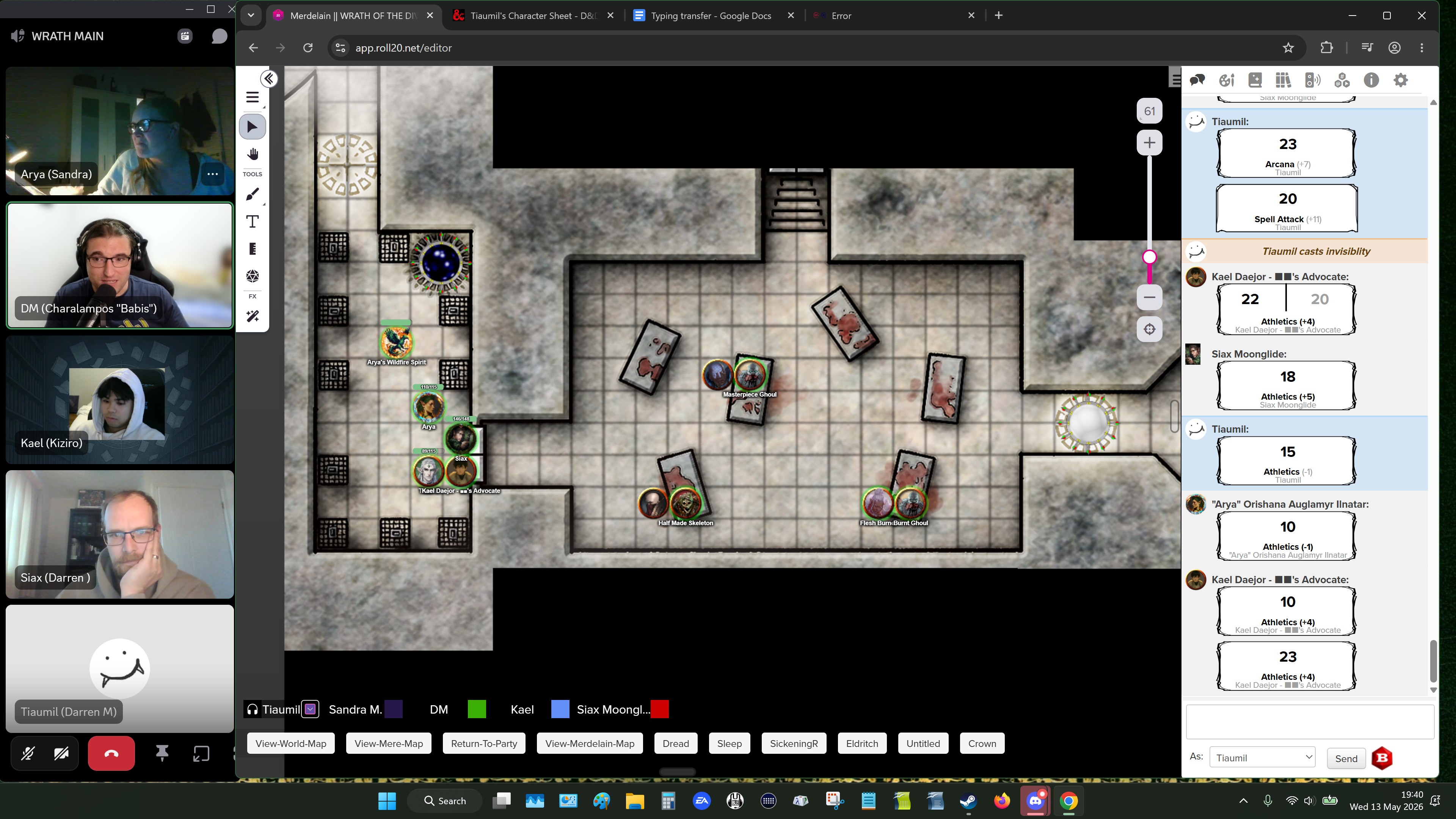Open the Collections sidebar tab
The width and height of the screenshot is (1456, 819).
tap(1342, 80)
